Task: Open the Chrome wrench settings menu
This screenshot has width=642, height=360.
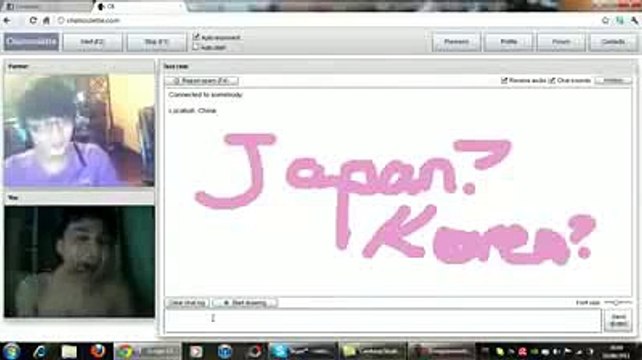Action: point(634,20)
